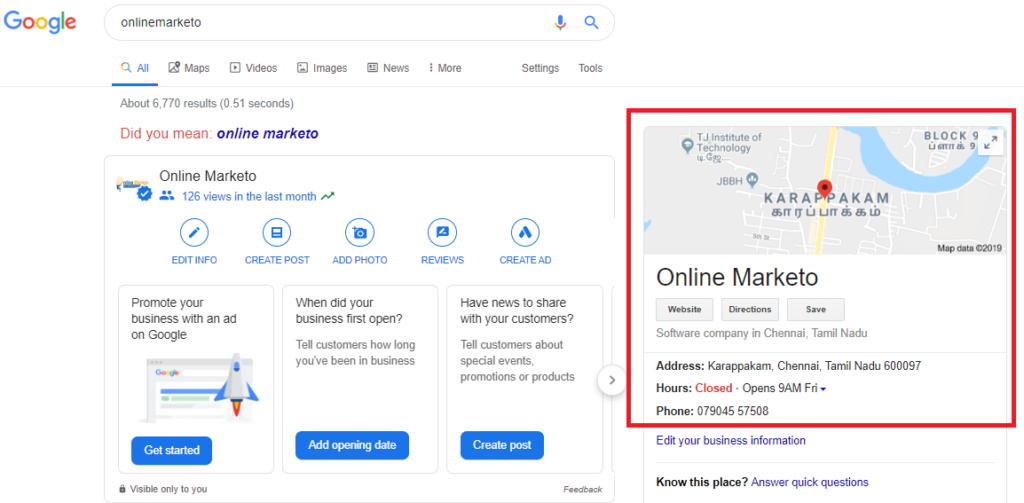Click the 'Online Marketo' dashboard card title
This screenshot has width=1024, height=503.
(208, 176)
